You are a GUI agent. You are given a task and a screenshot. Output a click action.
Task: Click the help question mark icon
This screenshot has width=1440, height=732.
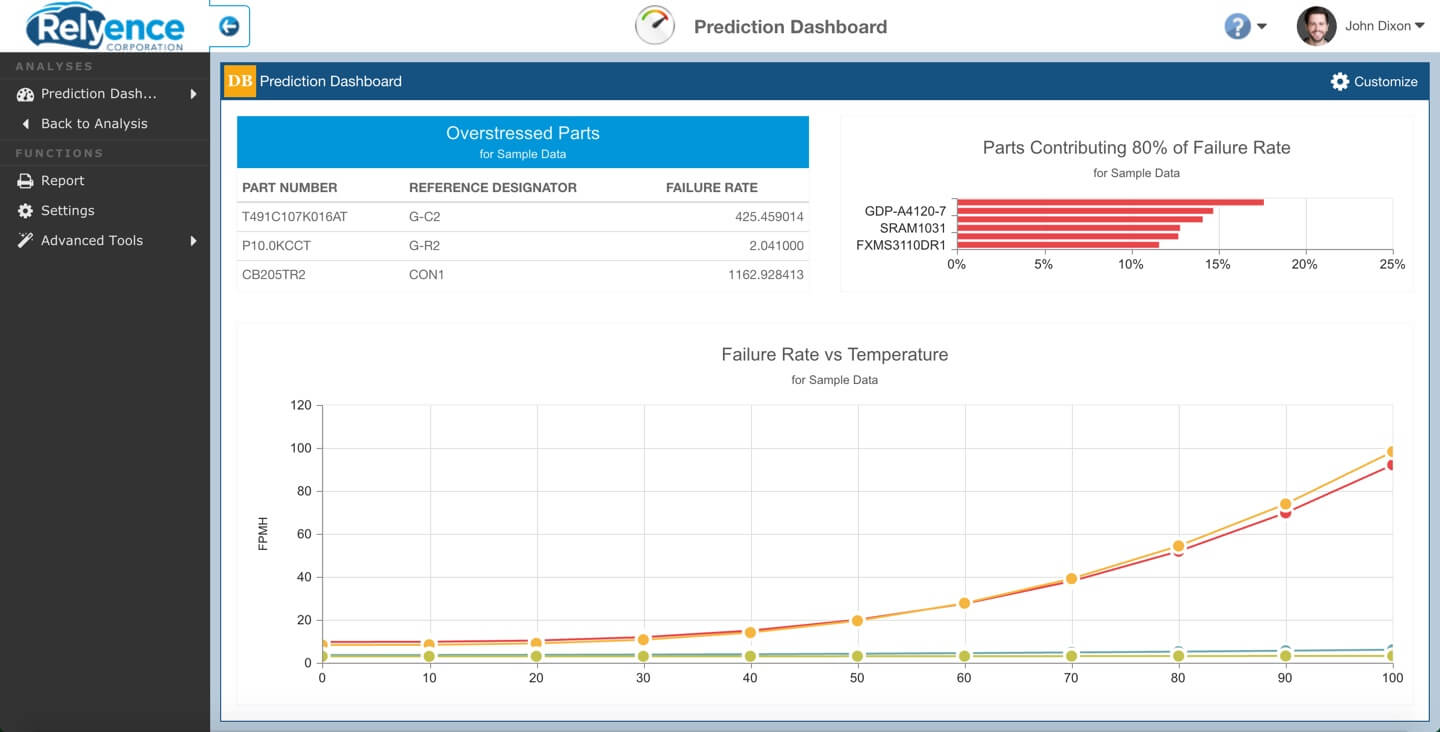point(1237,25)
